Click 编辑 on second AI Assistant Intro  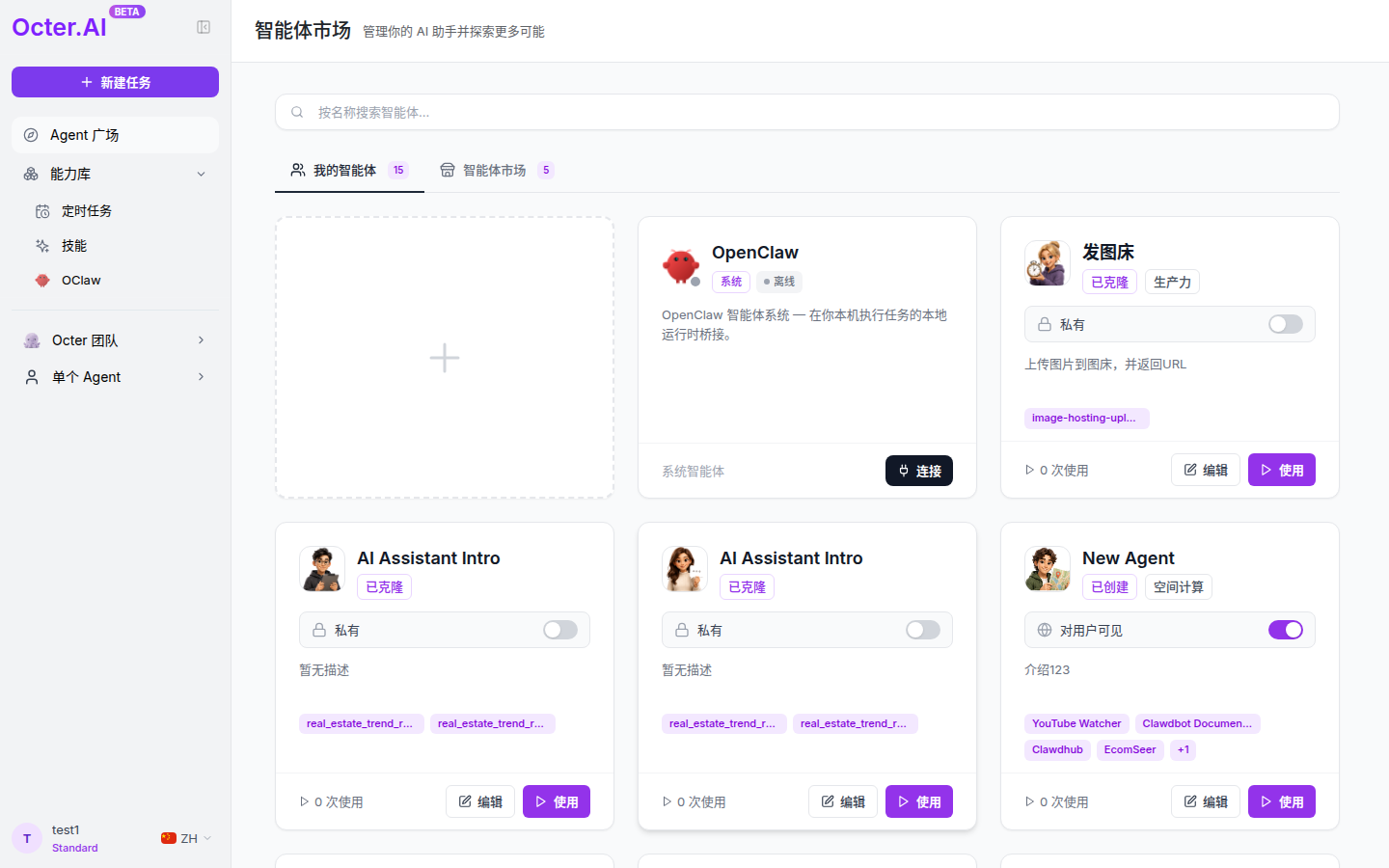pyautogui.click(x=843, y=801)
